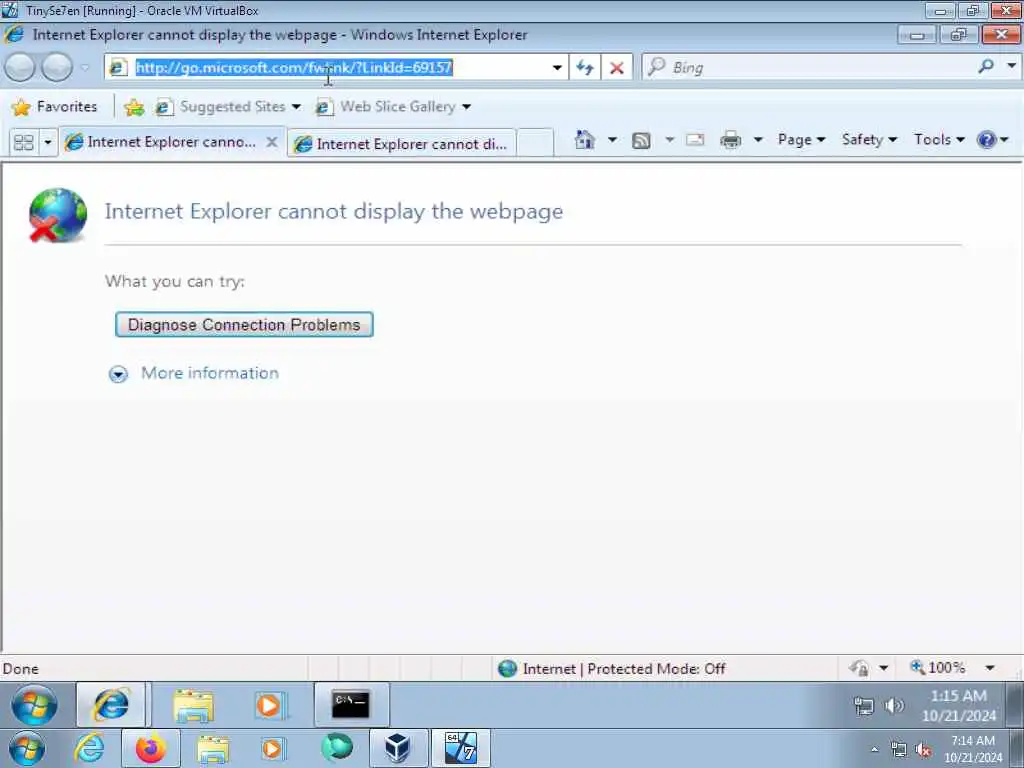Screen dimensions: 1024x768
Task: Click the guest volume speaker icon
Action: 894,705
